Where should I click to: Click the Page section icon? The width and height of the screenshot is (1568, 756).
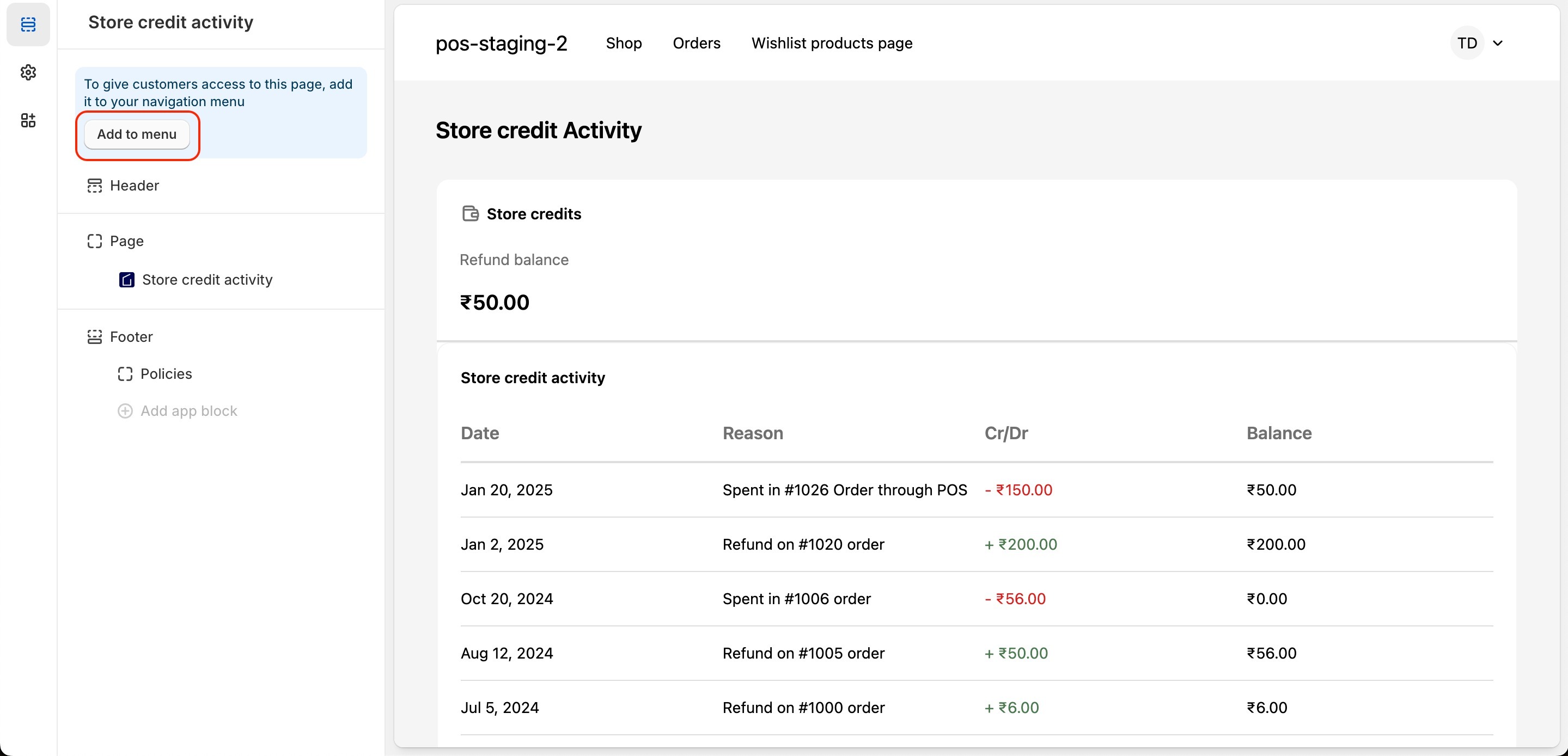[x=94, y=241]
